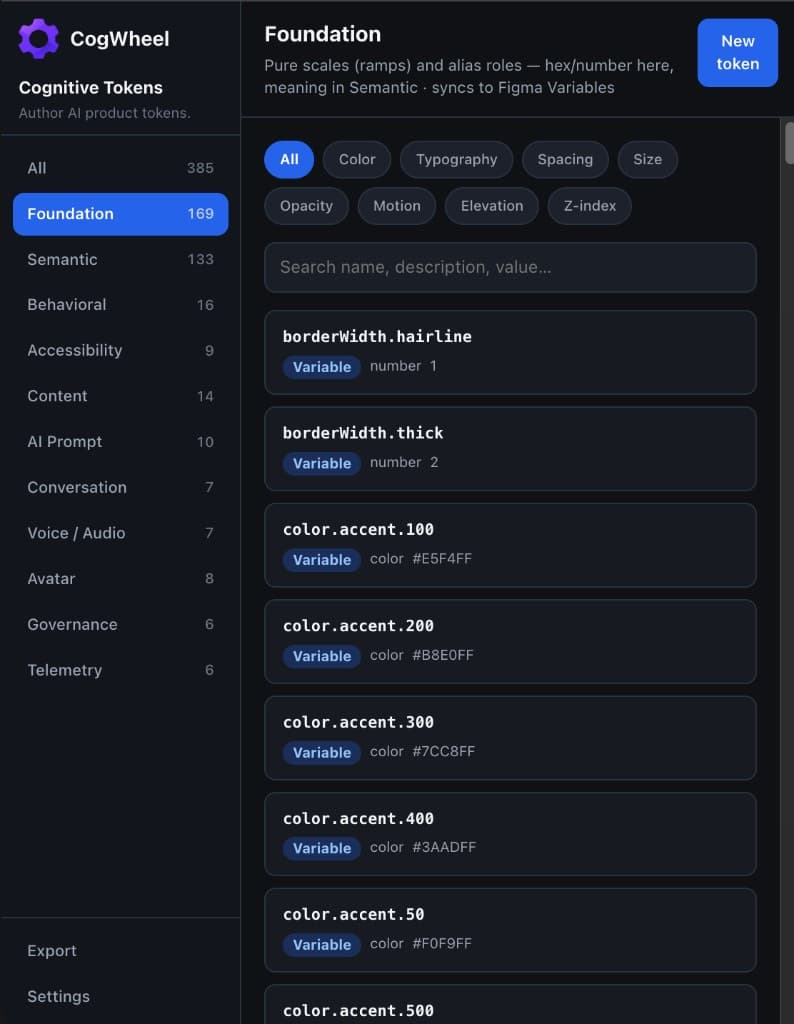Click the #3AADFF color value
Image resolution: width=794 pixels, height=1024 pixels.
[x=444, y=847]
